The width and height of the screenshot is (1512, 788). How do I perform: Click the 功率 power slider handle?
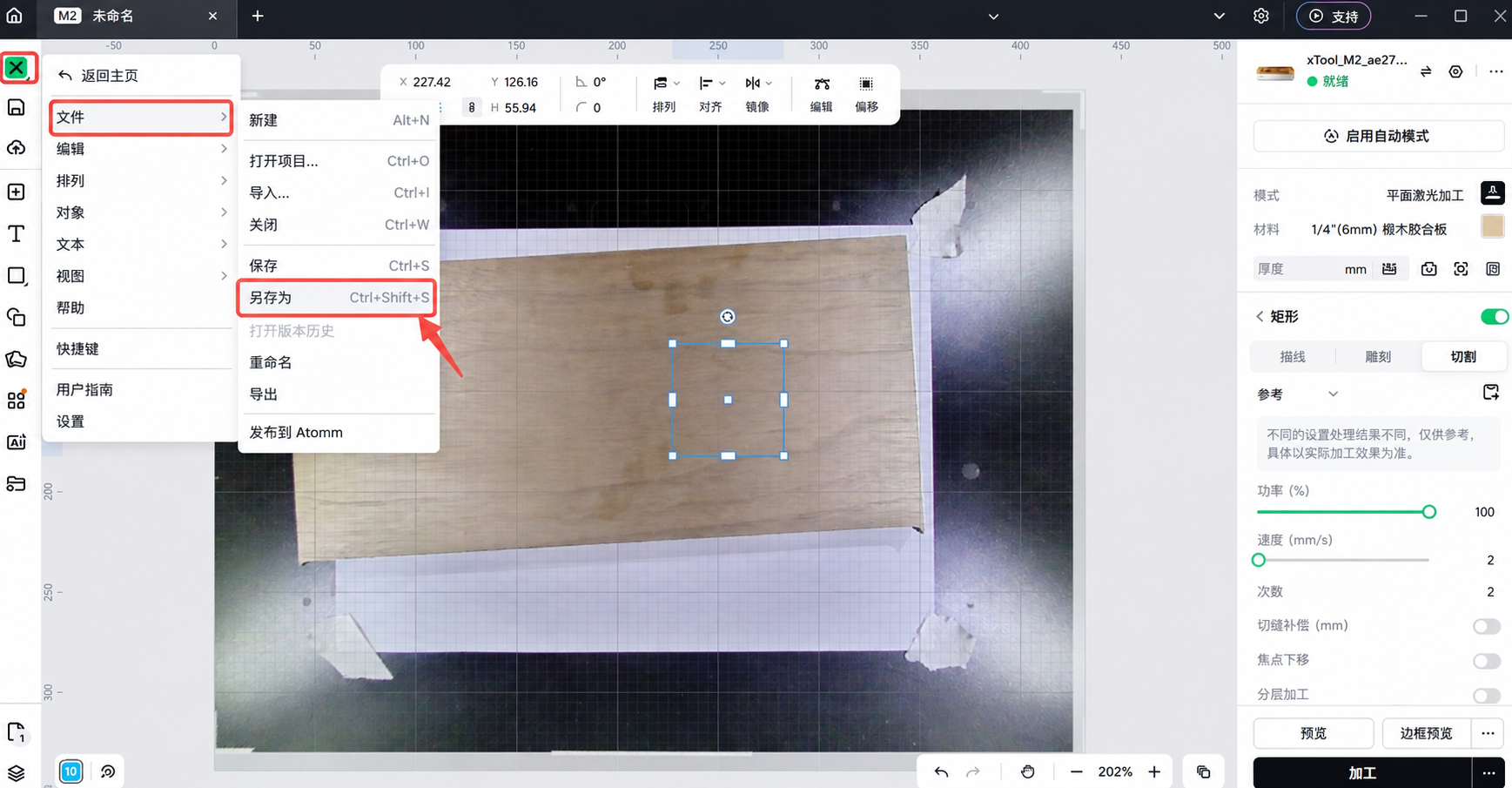(1428, 512)
